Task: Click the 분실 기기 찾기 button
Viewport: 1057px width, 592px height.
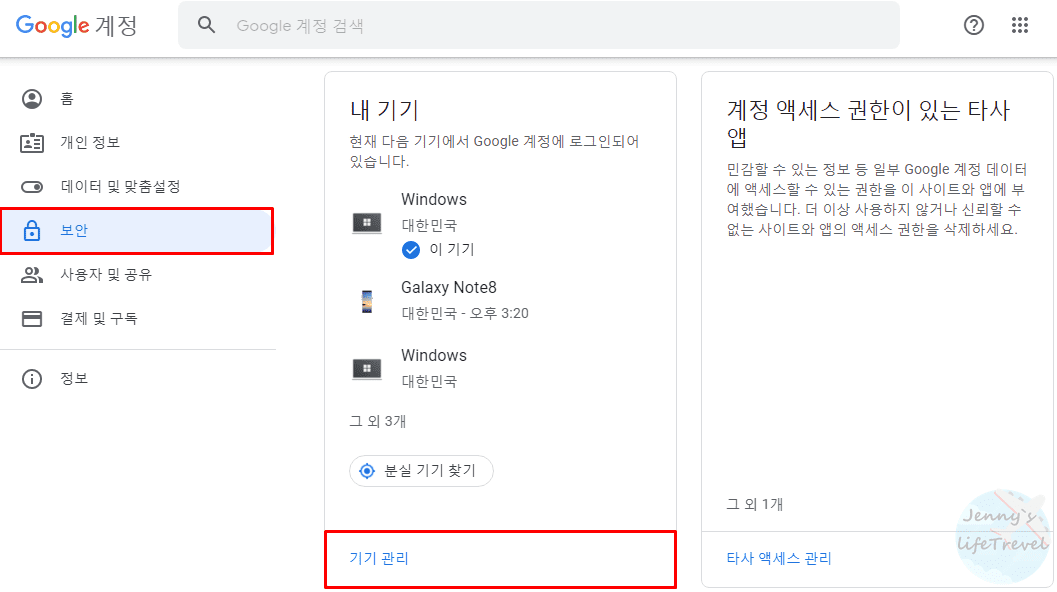Action: coord(421,471)
